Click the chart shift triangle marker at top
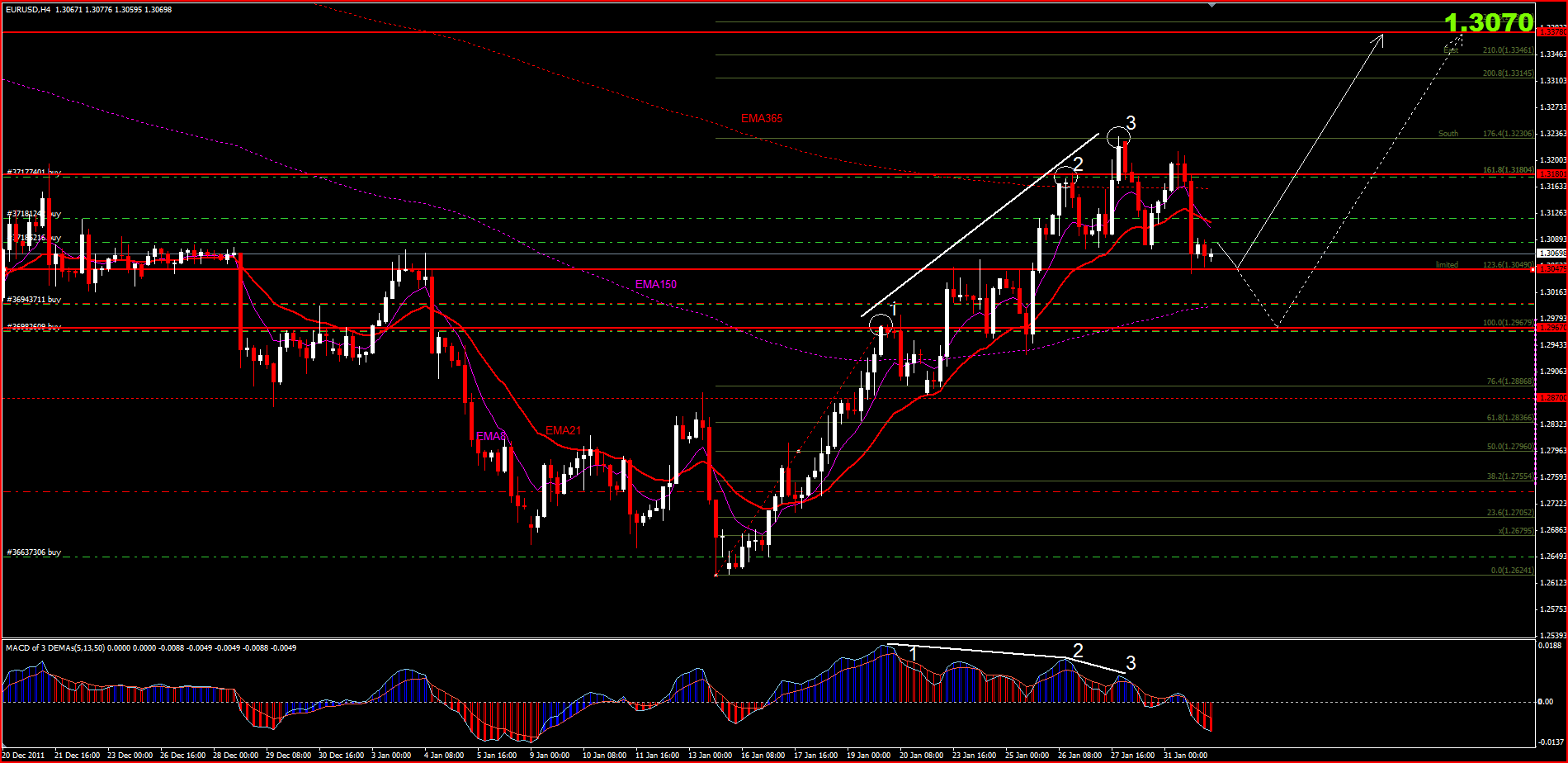This screenshot has width=1568, height=763. [1211, 5]
